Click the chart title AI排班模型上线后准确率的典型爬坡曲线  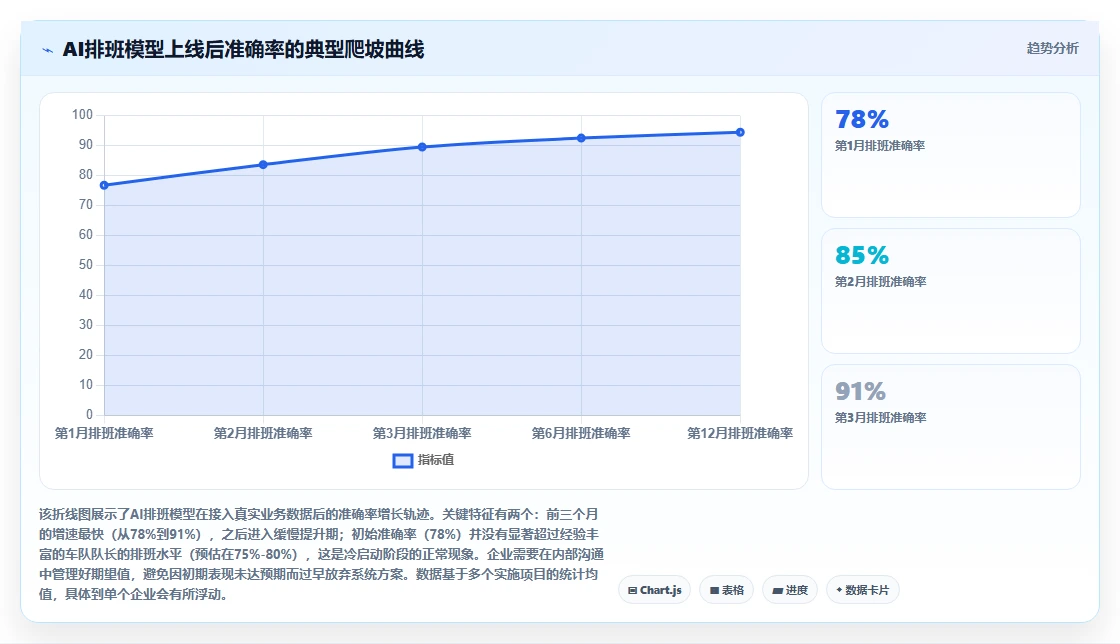coord(244,49)
